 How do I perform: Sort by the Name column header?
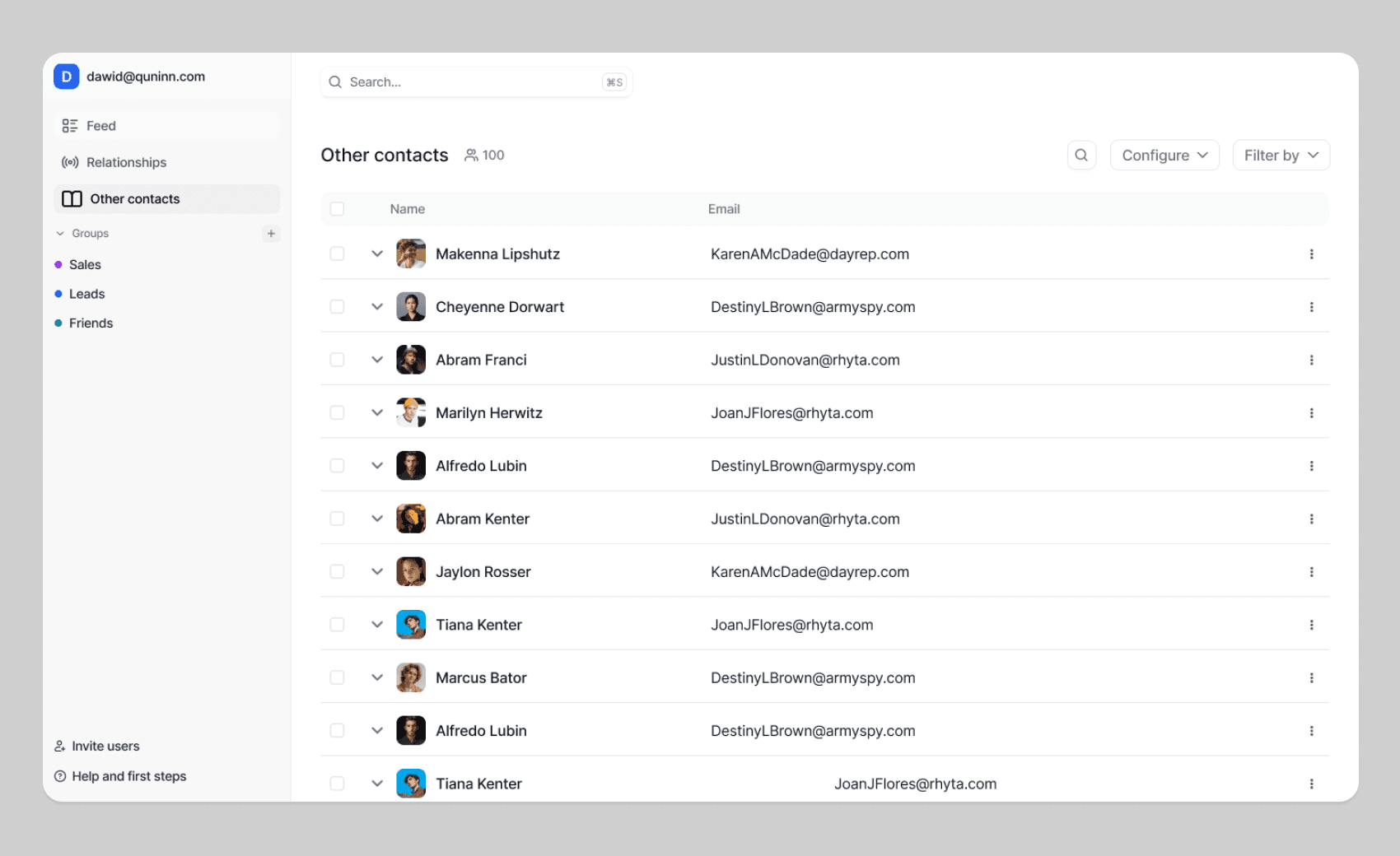tap(408, 209)
